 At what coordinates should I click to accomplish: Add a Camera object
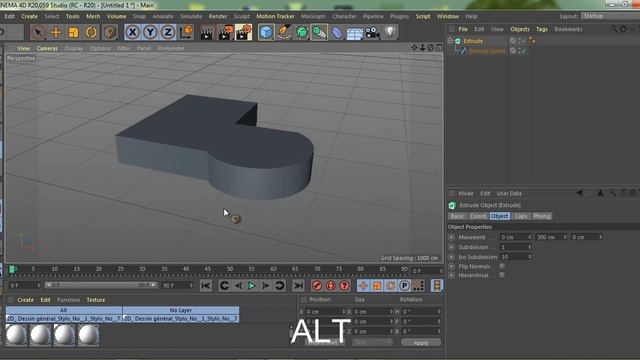coord(372,32)
